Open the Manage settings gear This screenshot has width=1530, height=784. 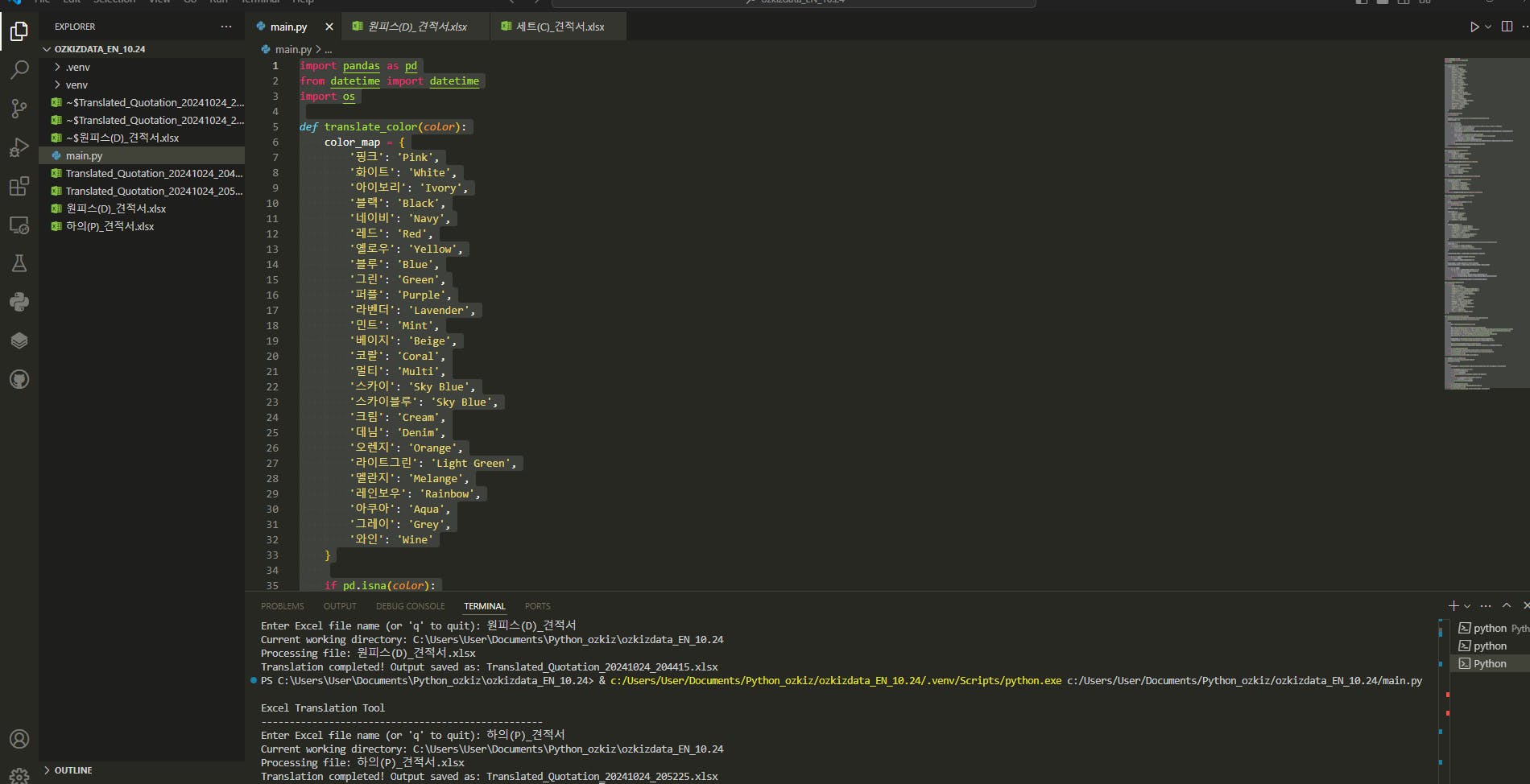click(x=19, y=775)
